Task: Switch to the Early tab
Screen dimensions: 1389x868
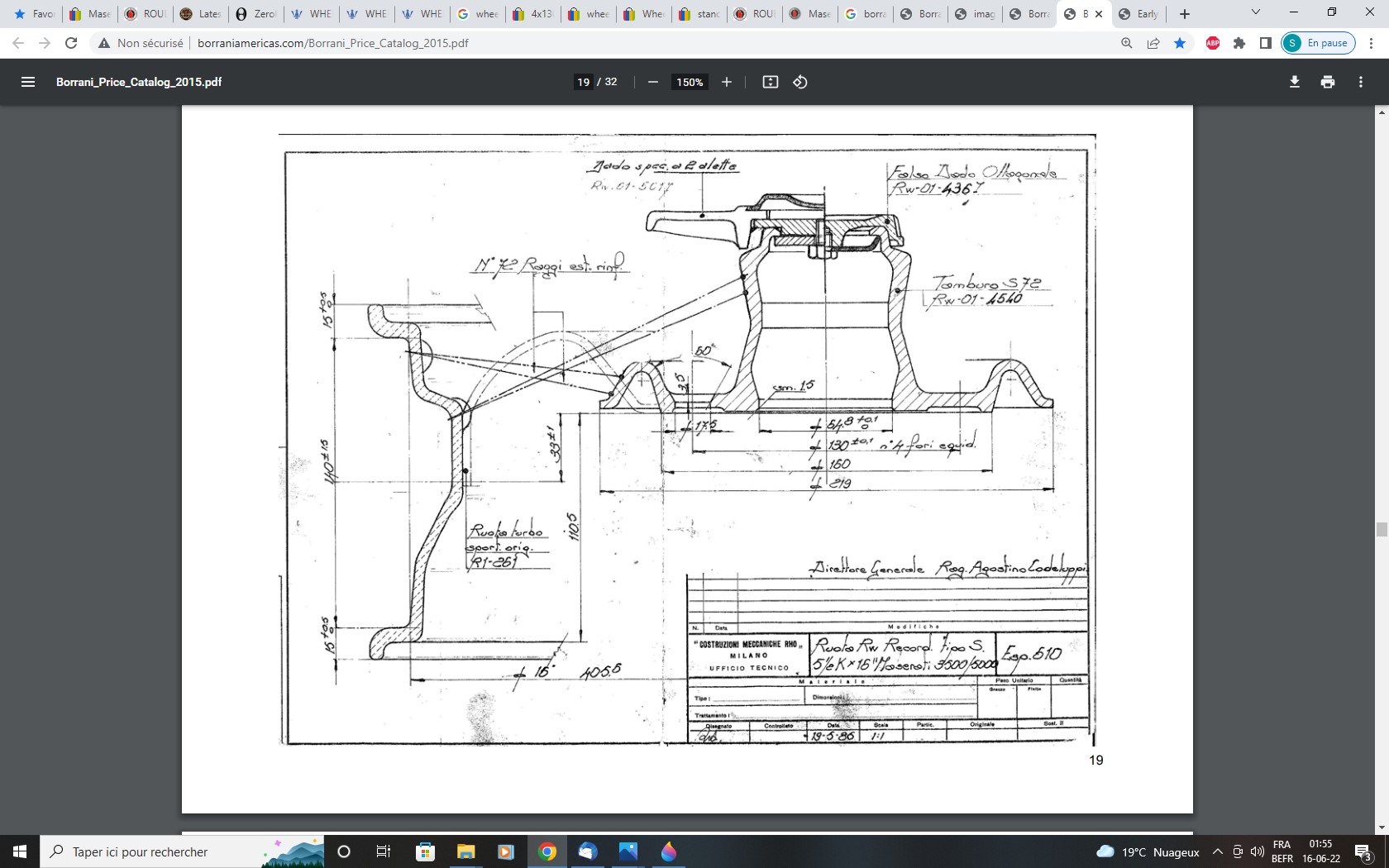Action: coord(1138,14)
